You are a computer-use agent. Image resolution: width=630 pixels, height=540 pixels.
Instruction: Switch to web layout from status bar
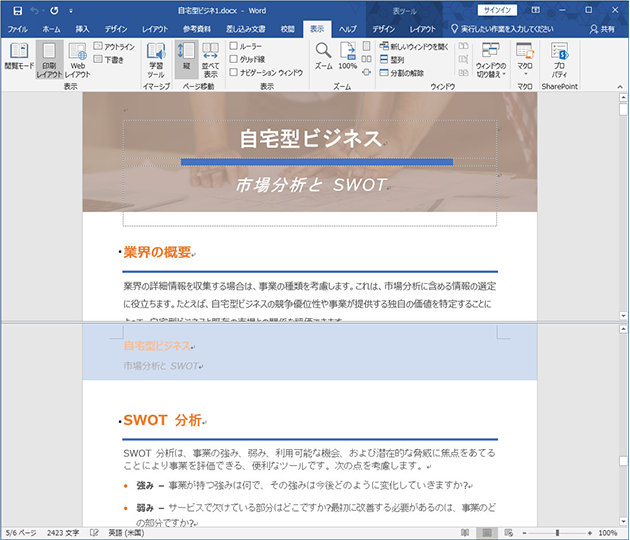click(508, 533)
